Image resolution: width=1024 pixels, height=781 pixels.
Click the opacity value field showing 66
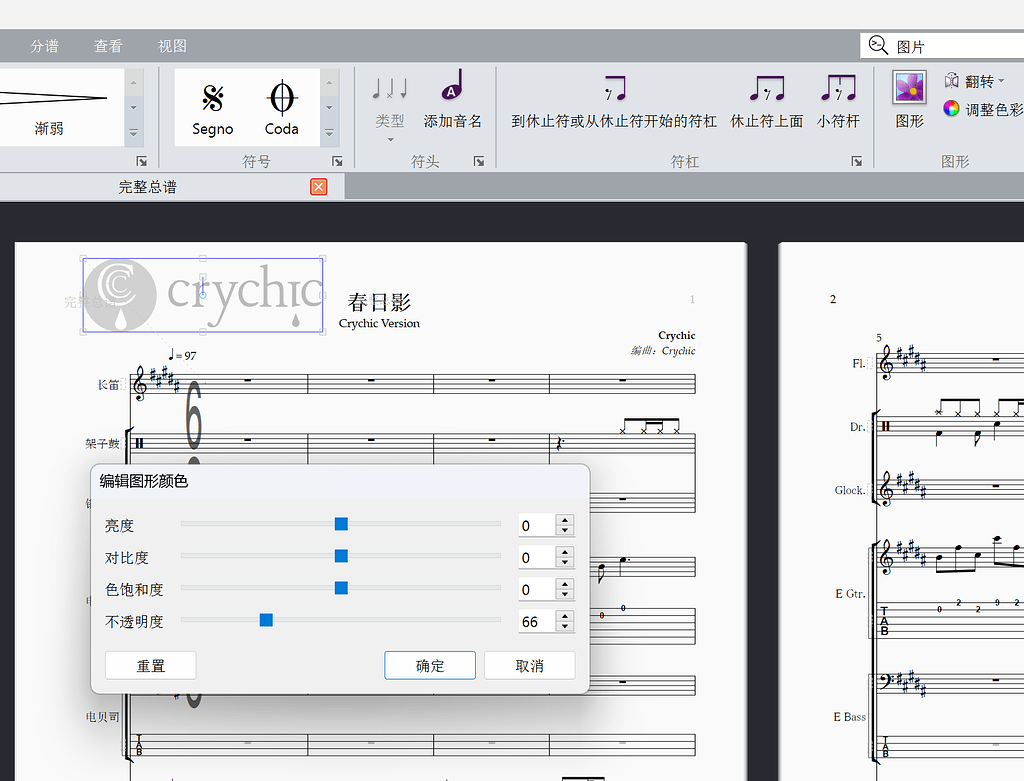[540, 620]
